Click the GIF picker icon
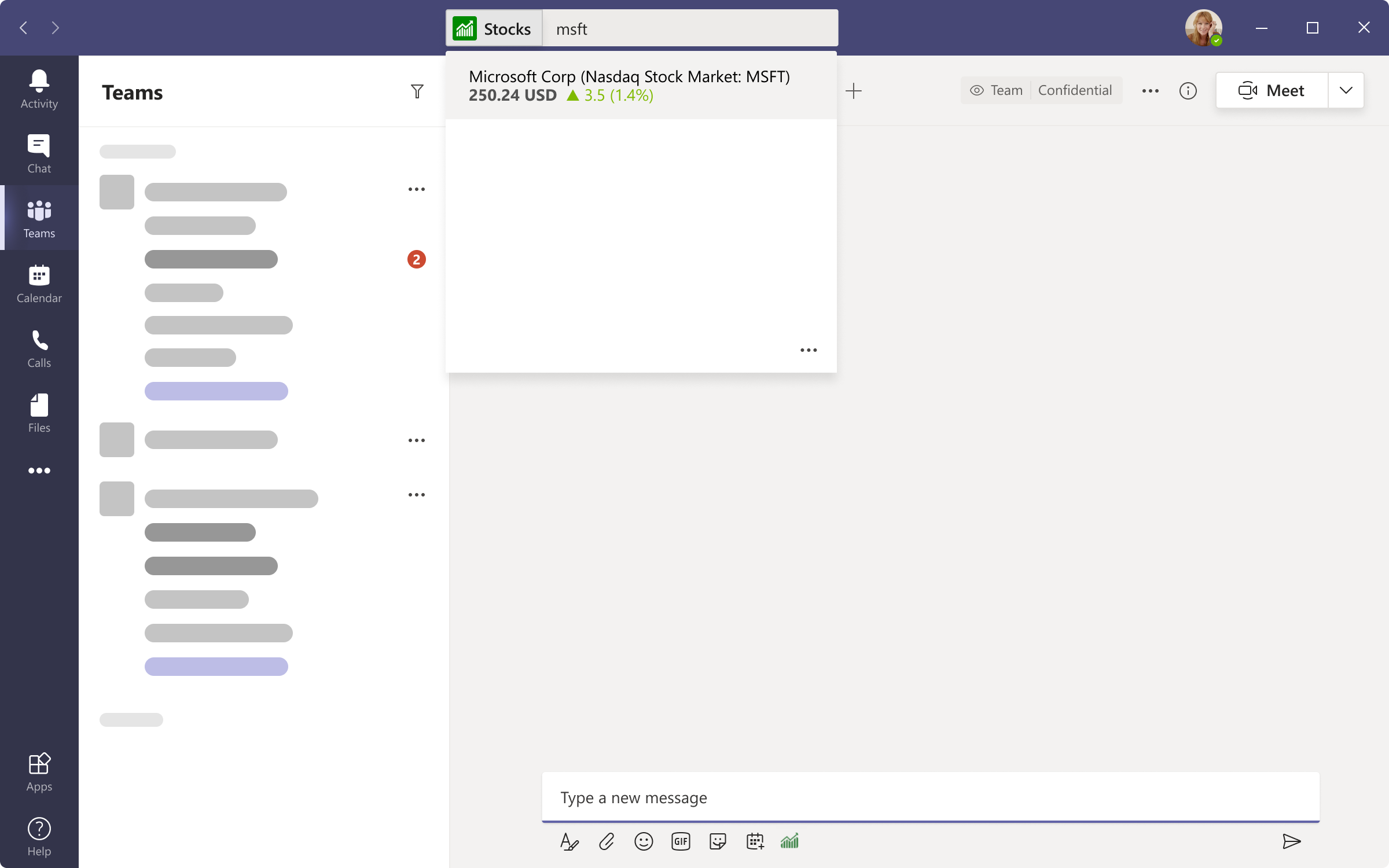 [681, 841]
